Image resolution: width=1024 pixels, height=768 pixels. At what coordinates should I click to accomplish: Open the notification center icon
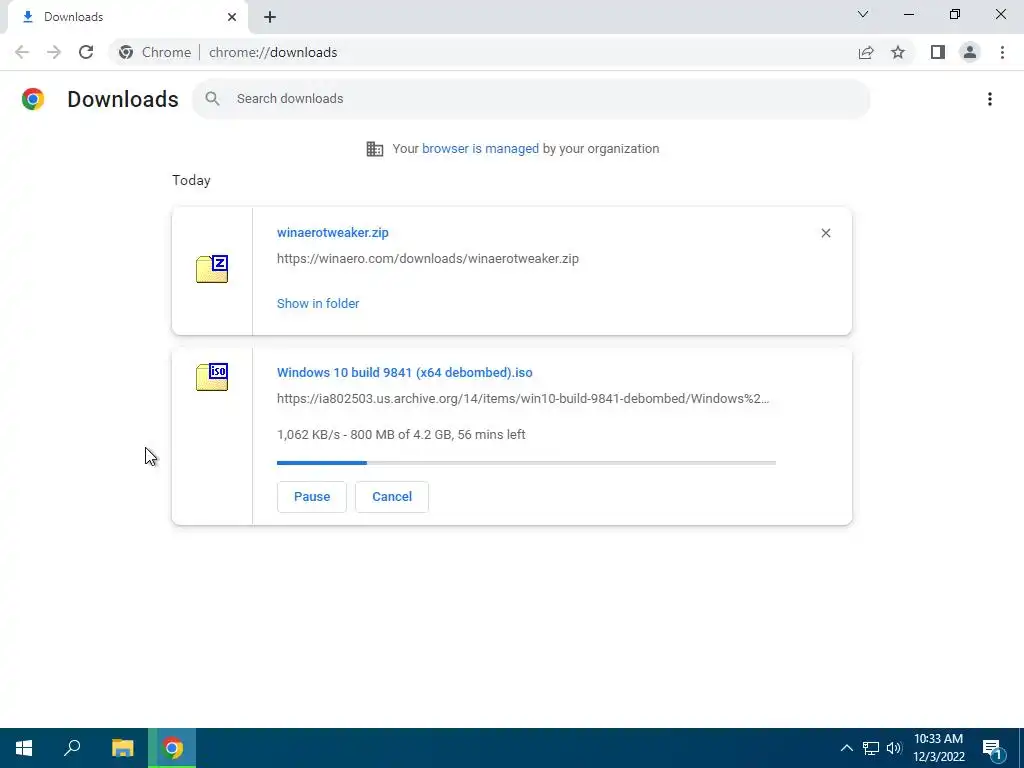(992, 748)
